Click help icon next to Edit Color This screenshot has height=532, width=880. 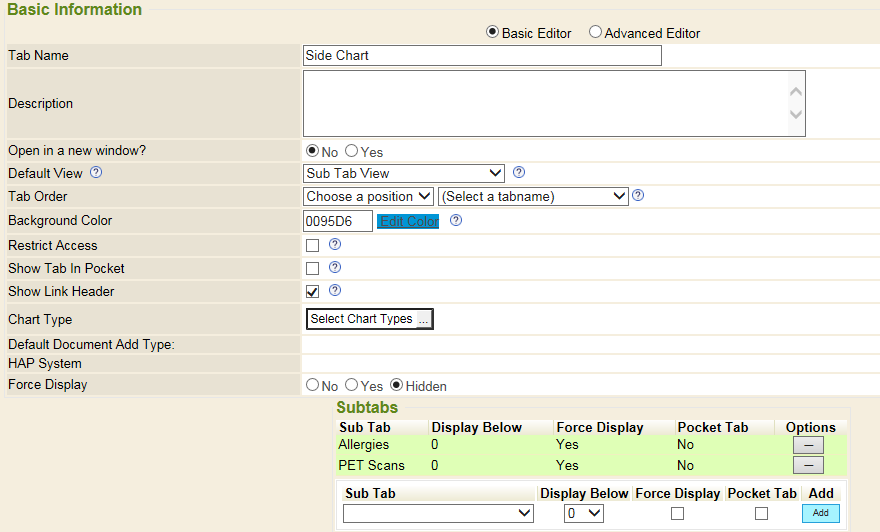point(456,221)
